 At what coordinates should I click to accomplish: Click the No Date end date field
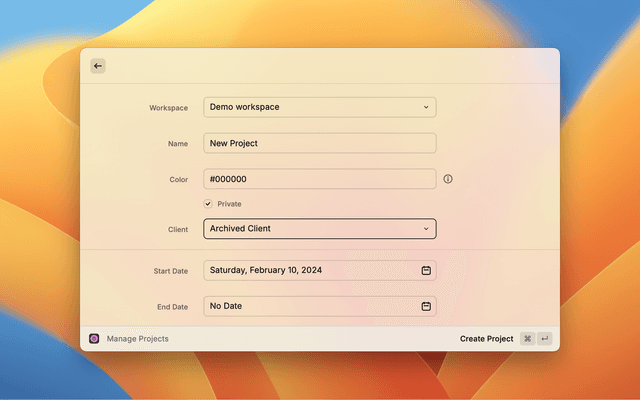coord(310,306)
